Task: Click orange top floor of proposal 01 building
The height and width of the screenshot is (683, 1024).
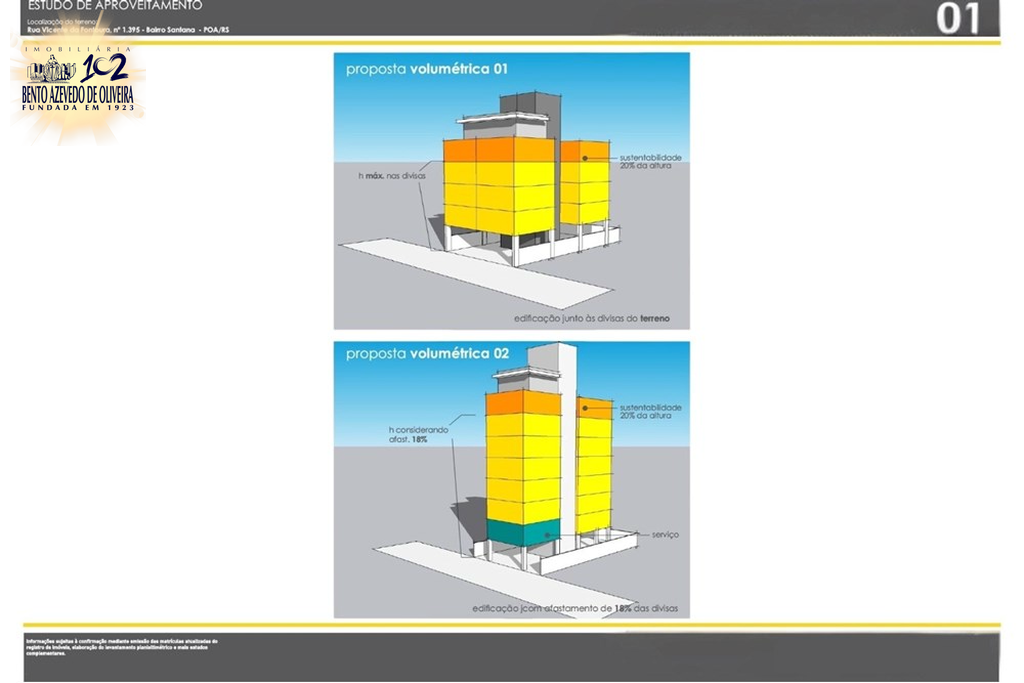Action: [x=498, y=150]
